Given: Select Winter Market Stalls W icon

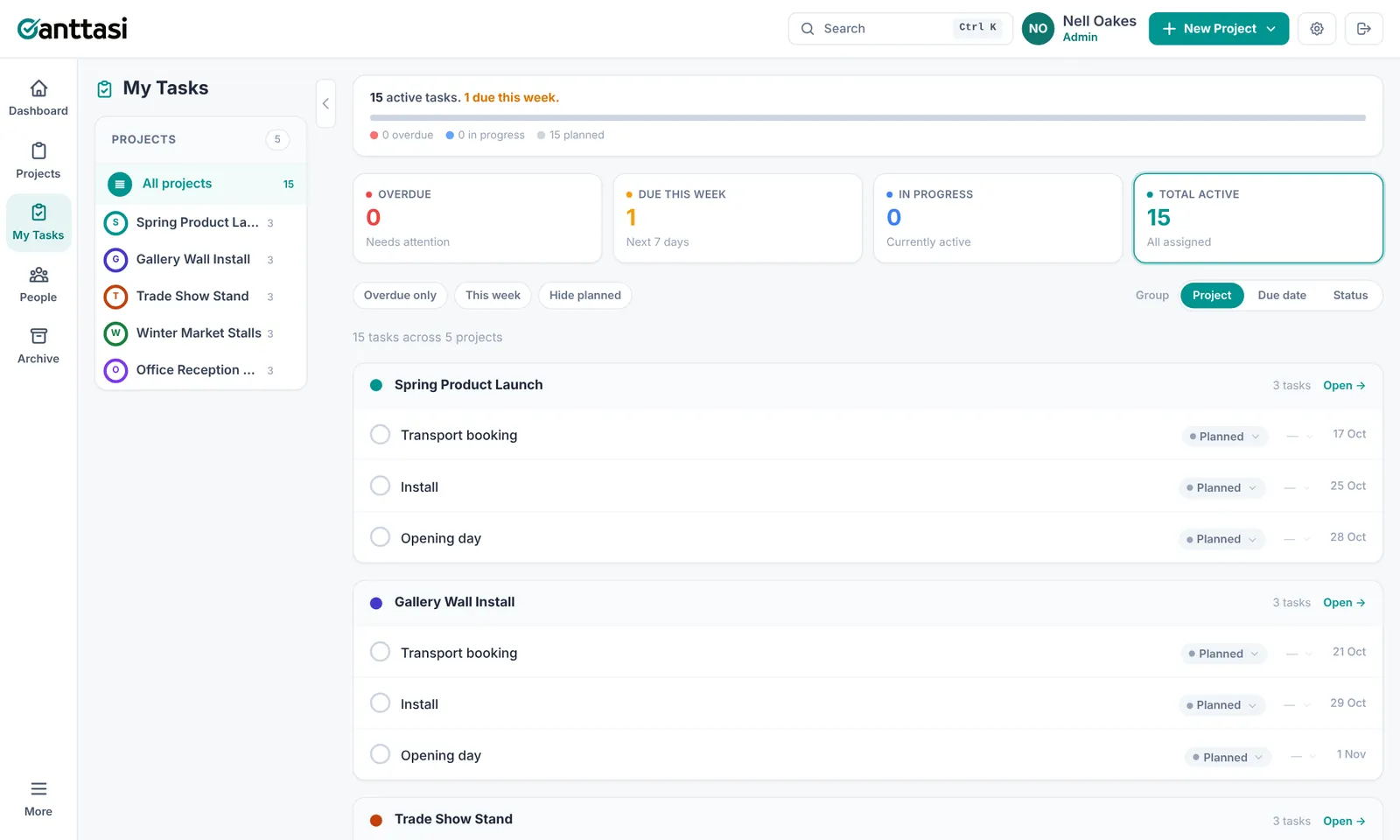Looking at the screenshot, I should point(115,333).
